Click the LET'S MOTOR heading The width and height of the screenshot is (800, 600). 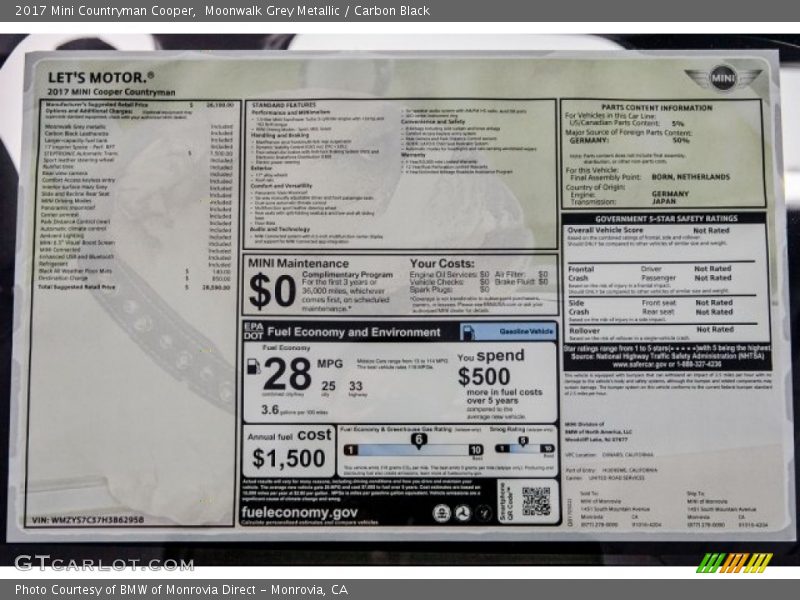(101, 76)
